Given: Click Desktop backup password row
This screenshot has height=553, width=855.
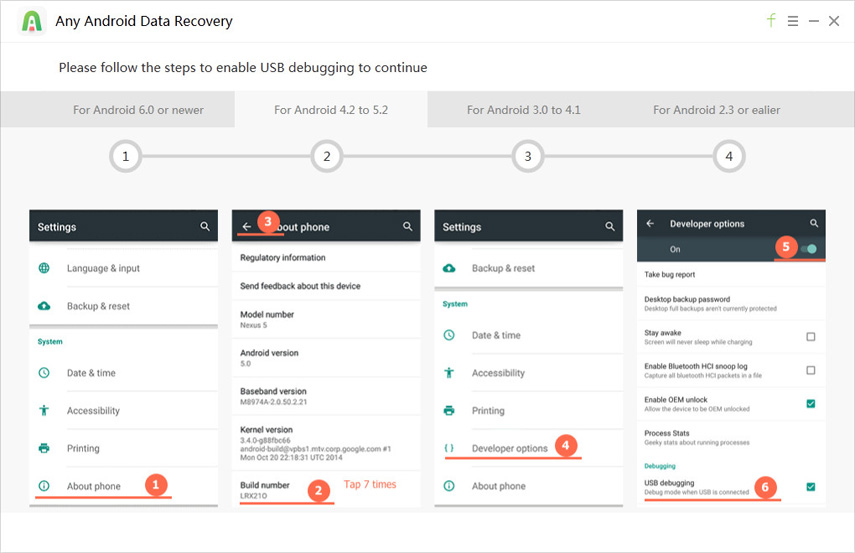Looking at the screenshot, I should click(731, 304).
